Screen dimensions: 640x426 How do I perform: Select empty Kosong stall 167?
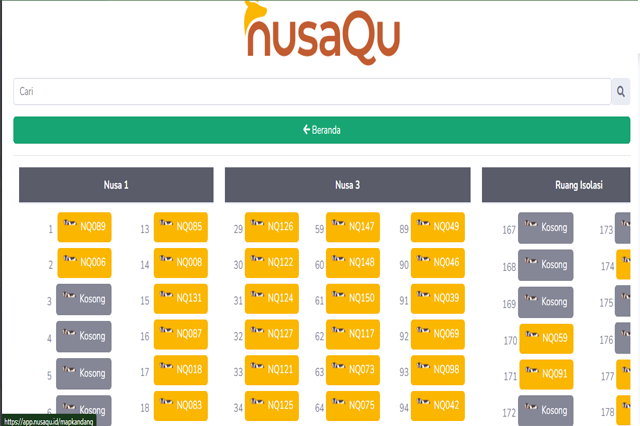[x=546, y=228]
